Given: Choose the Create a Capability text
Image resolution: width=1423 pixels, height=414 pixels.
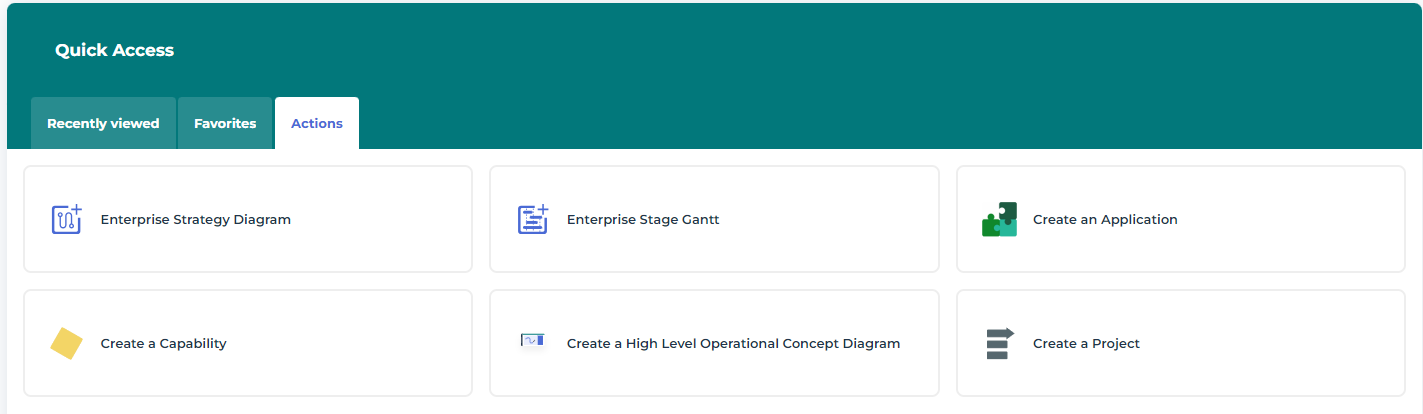Looking at the screenshot, I should click(164, 344).
